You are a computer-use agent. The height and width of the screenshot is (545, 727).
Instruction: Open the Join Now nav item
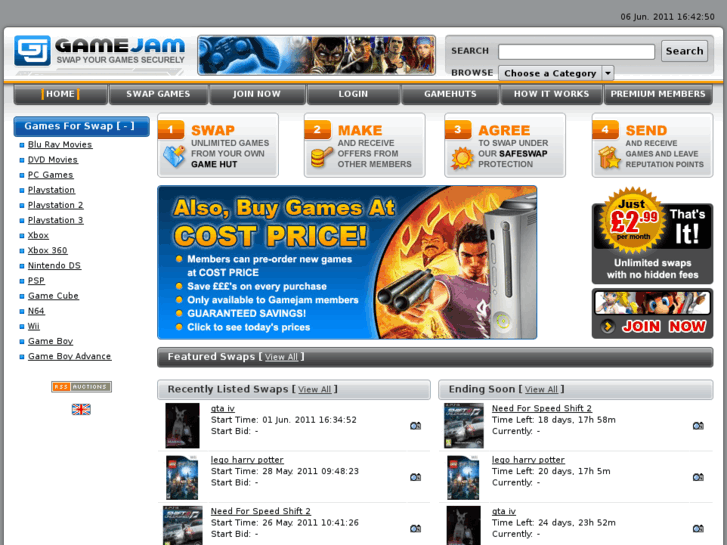click(257, 94)
